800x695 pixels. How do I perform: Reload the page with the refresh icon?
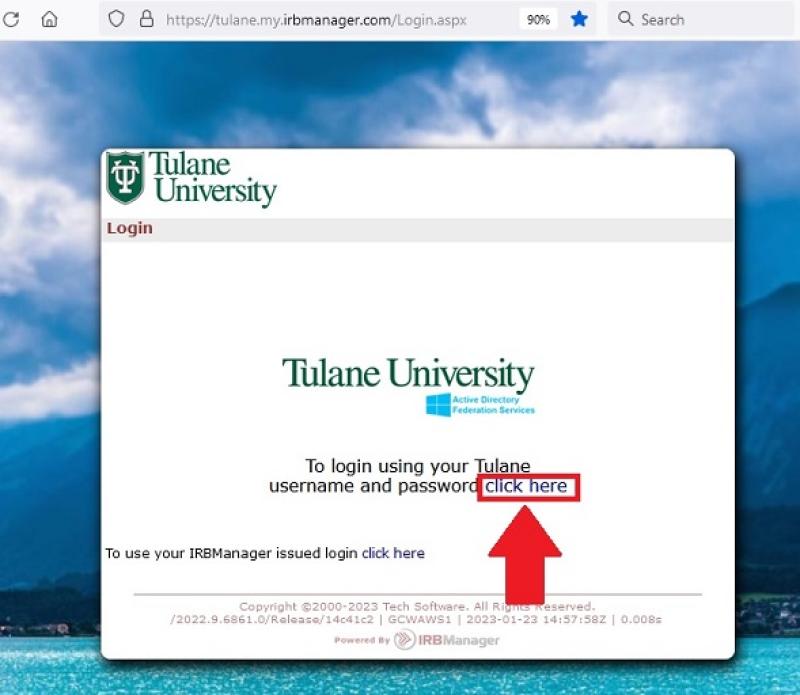11,19
